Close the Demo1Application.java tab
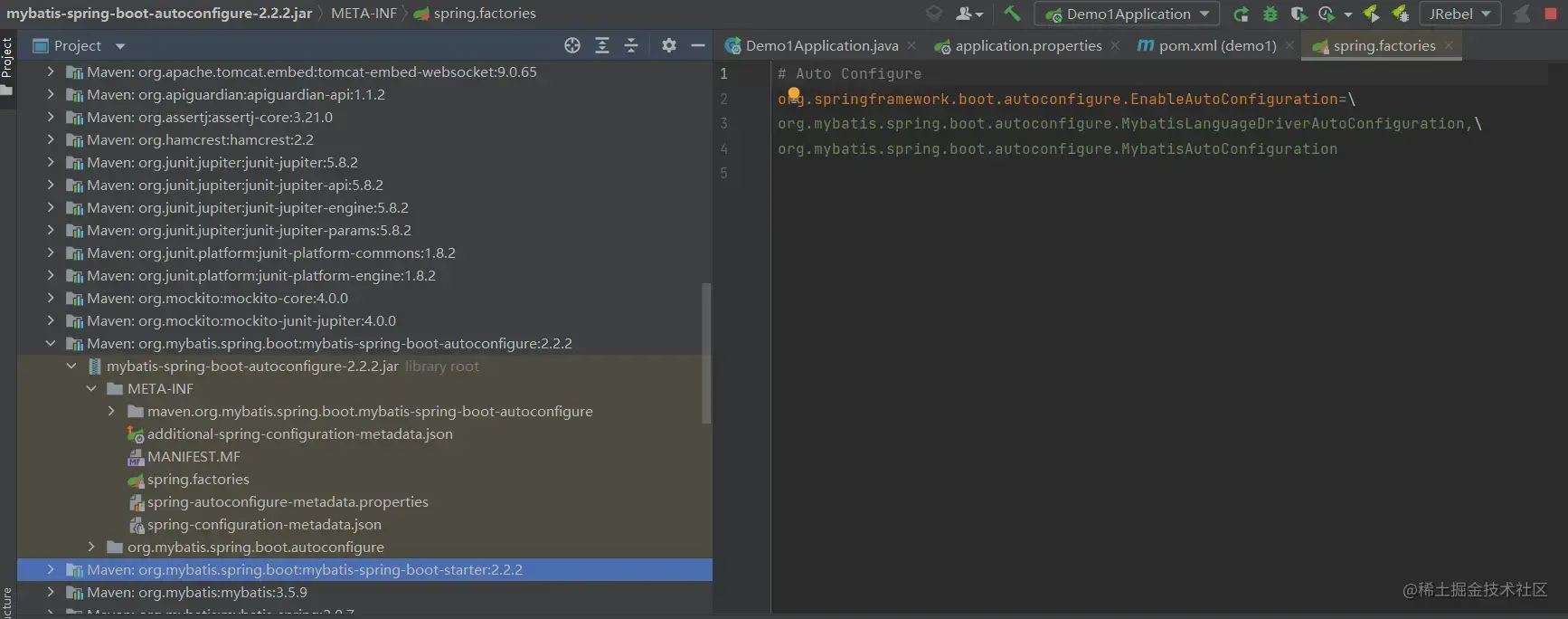The image size is (1568, 619). click(912, 45)
